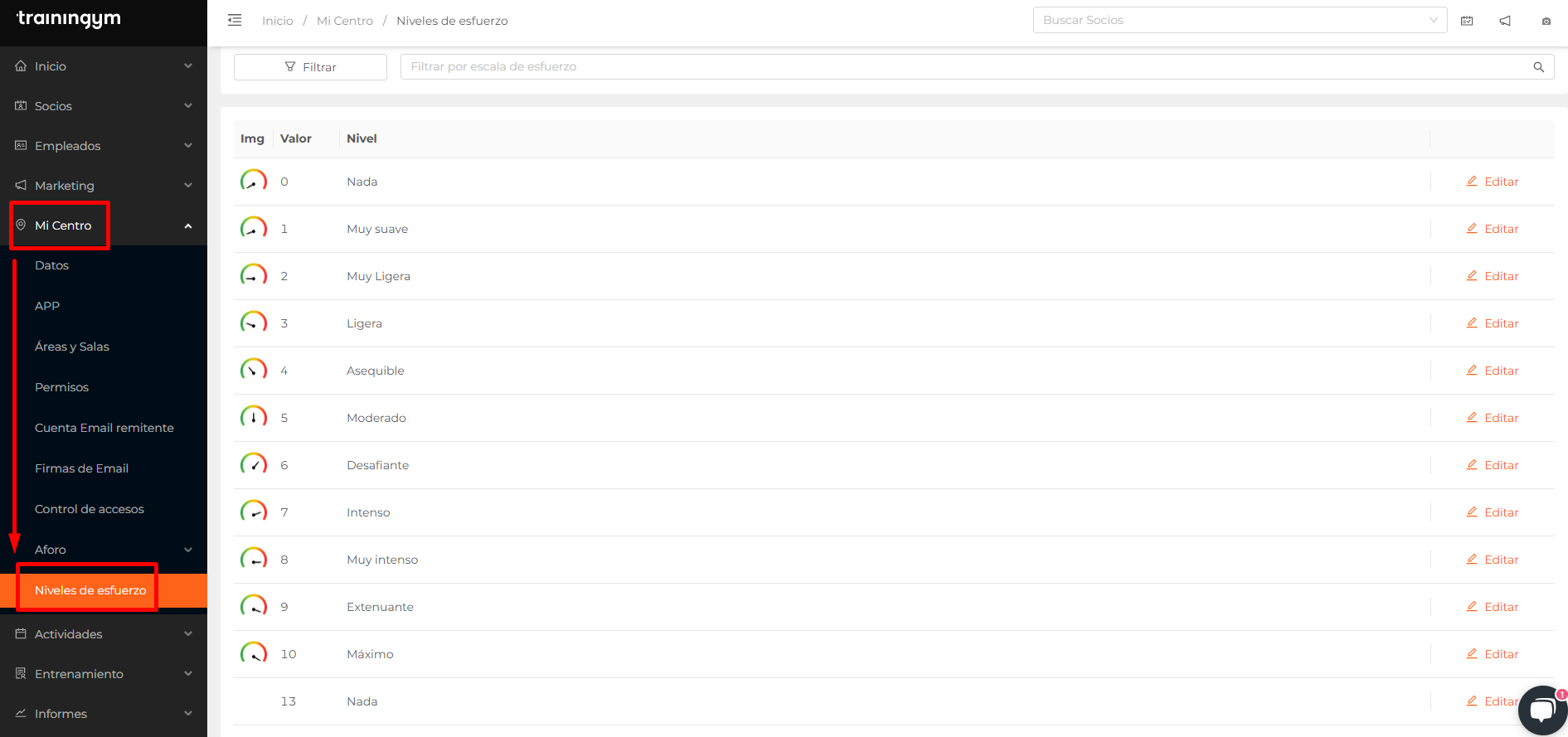Viewport: 1568px width, 737px height.
Task: Click the magnifier icon in effort filter
Action: coord(1539,67)
